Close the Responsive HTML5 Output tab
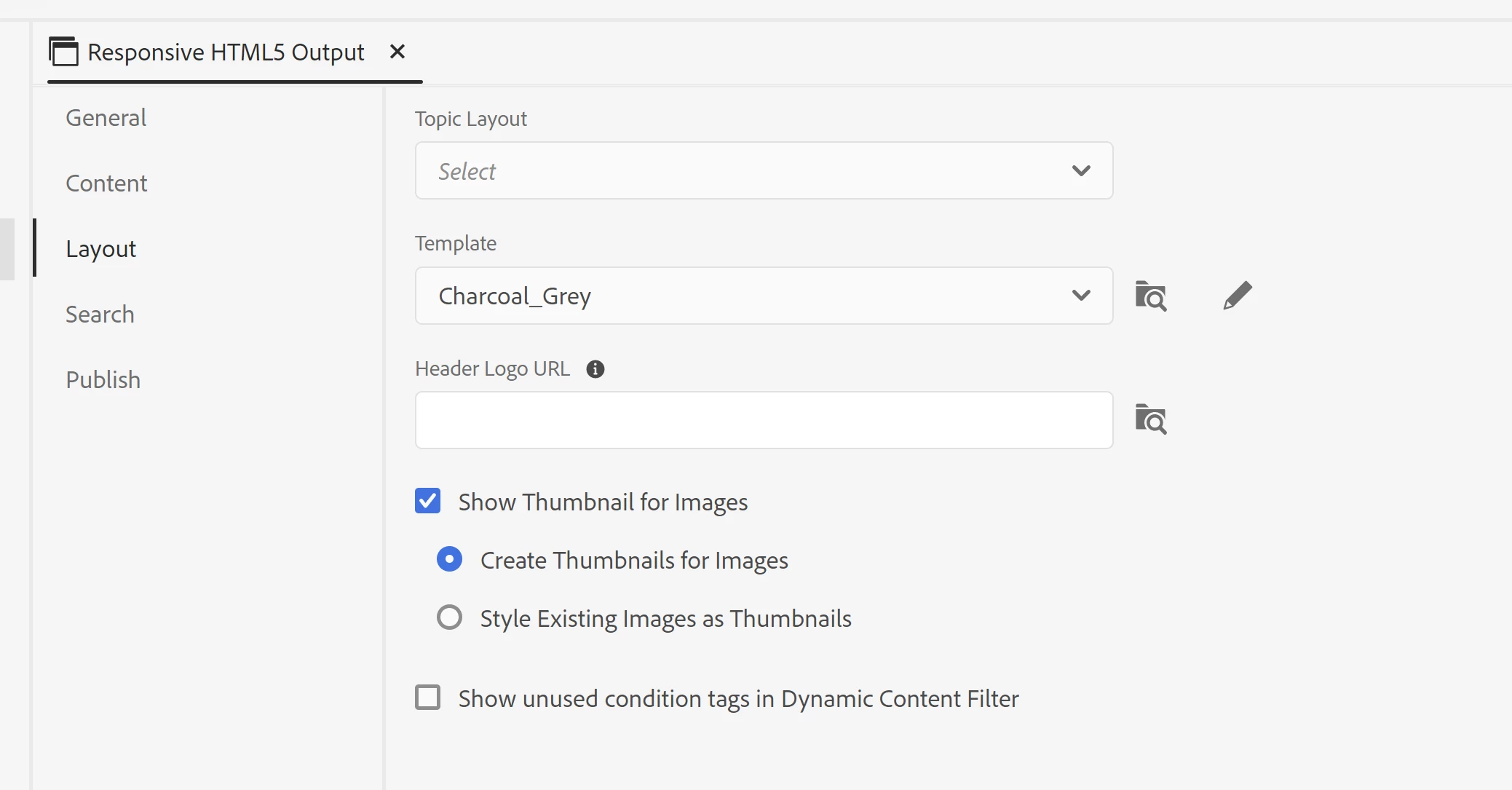The height and width of the screenshot is (790, 1512). [x=397, y=52]
